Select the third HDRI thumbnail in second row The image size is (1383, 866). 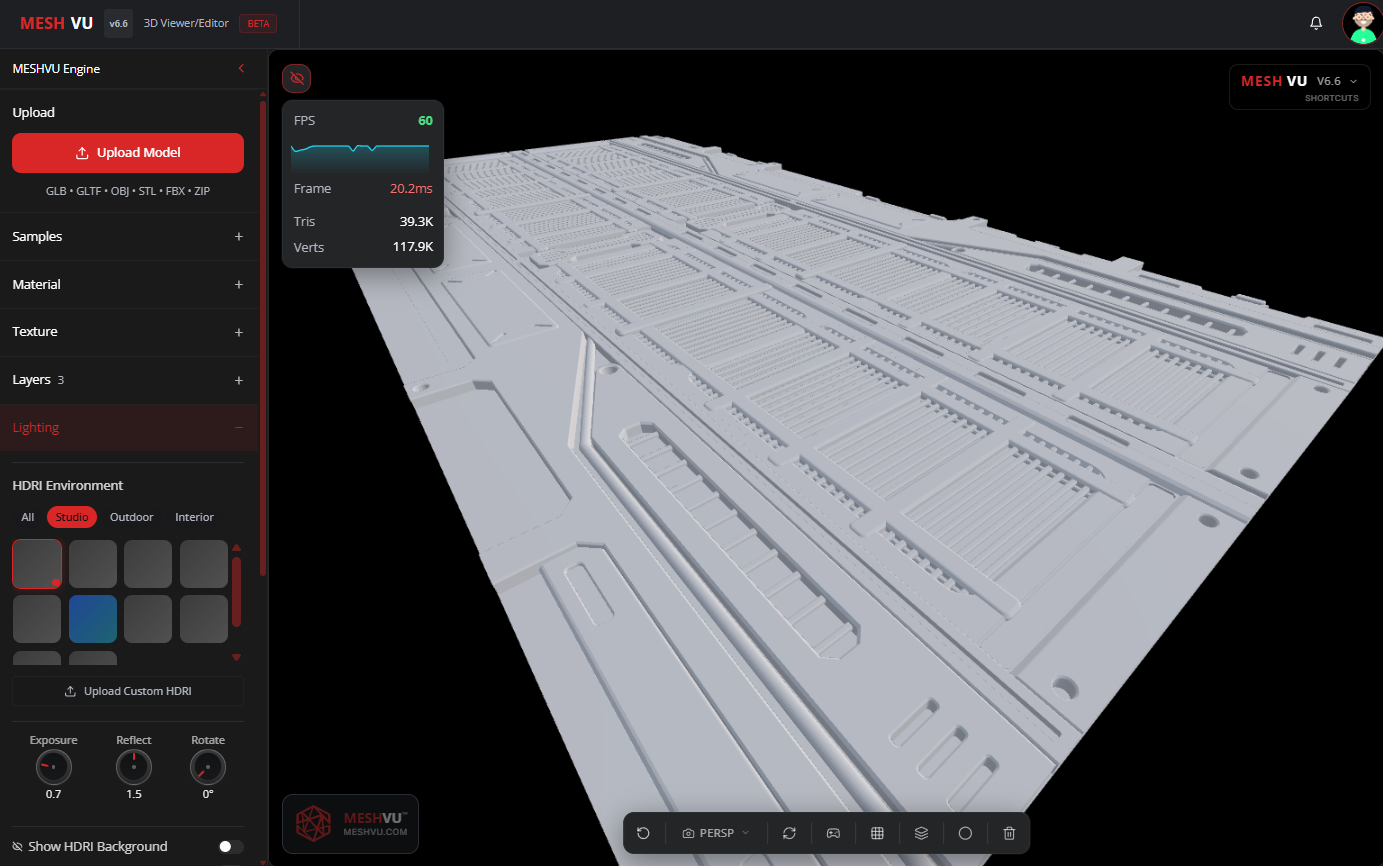click(x=148, y=619)
